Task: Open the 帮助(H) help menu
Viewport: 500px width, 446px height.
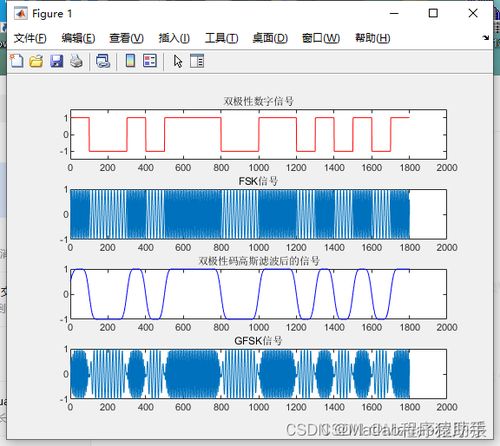Action: point(372,38)
